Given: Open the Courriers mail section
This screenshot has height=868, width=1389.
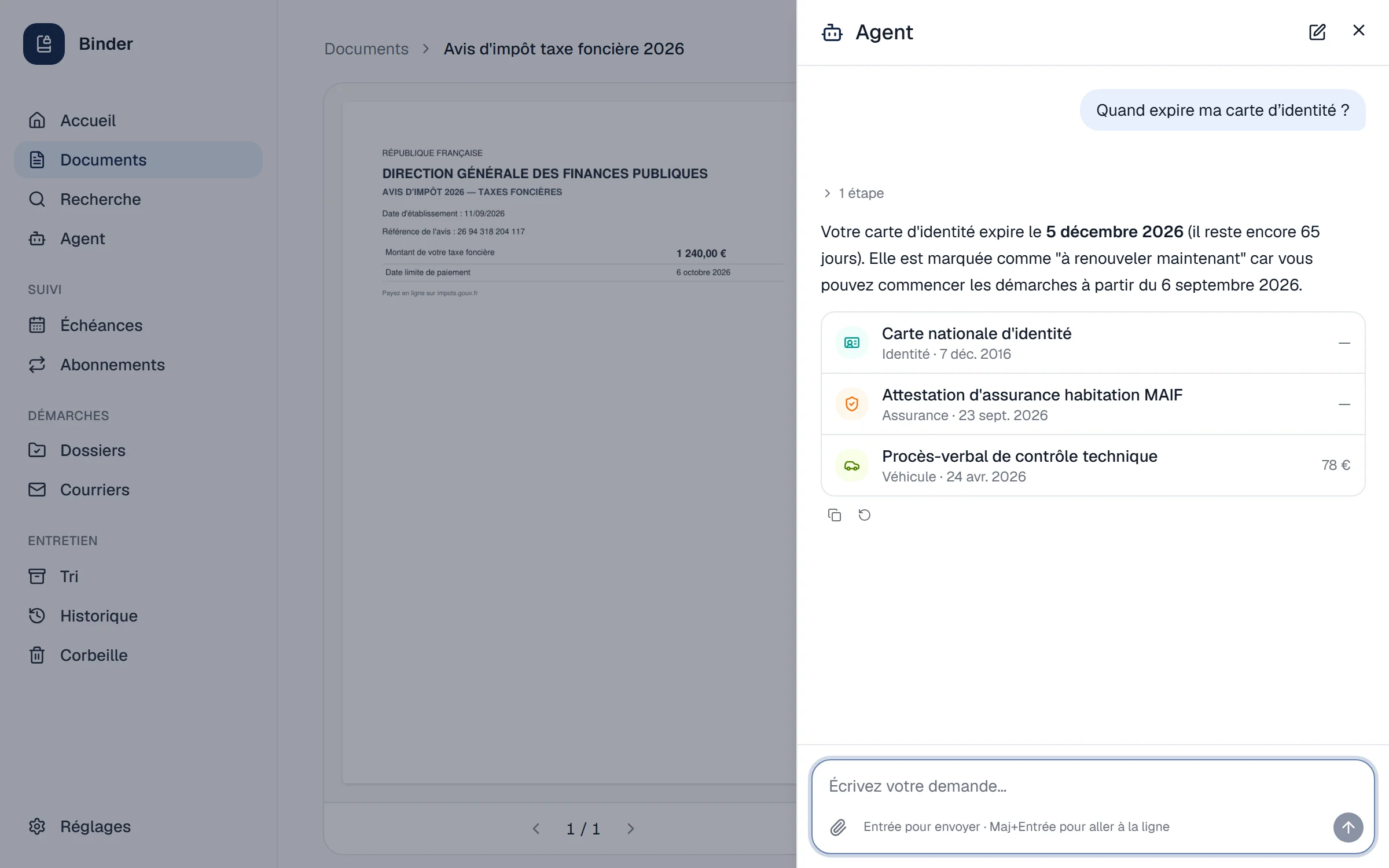Looking at the screenshot, I should pyautogui.click(x=138, y=490).
